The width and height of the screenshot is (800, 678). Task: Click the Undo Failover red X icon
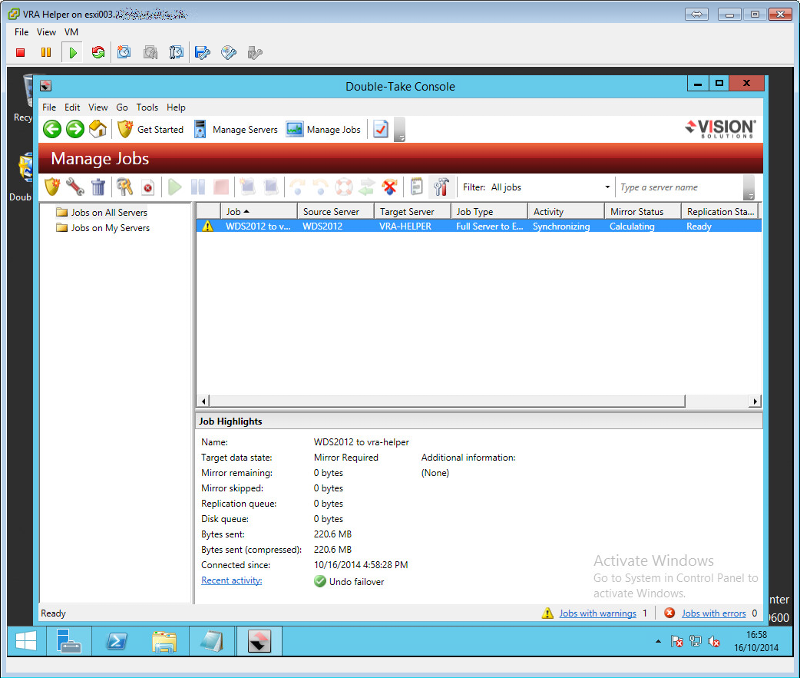coord(390,187)
